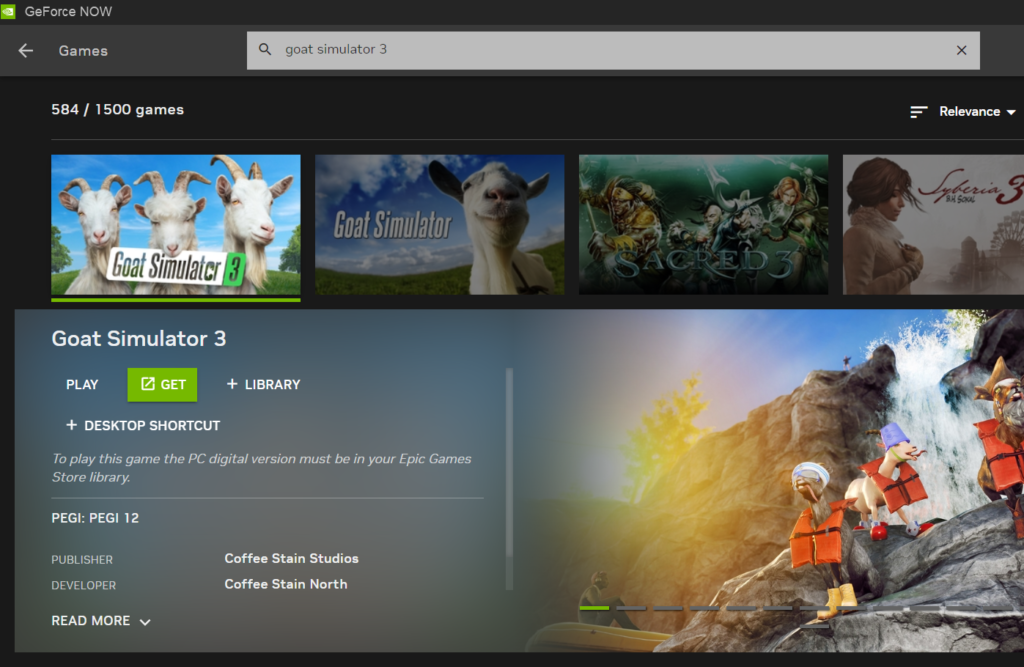Click the green GET button

click(162, 384)
